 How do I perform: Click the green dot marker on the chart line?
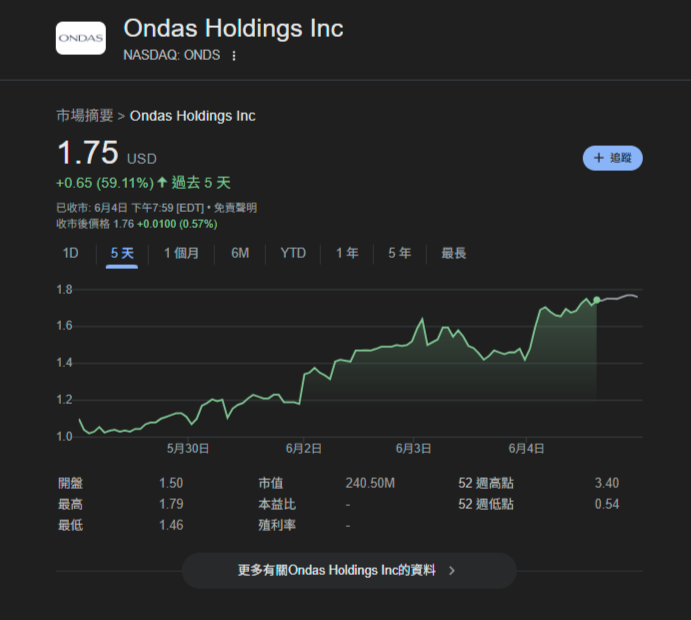[597, 300]
